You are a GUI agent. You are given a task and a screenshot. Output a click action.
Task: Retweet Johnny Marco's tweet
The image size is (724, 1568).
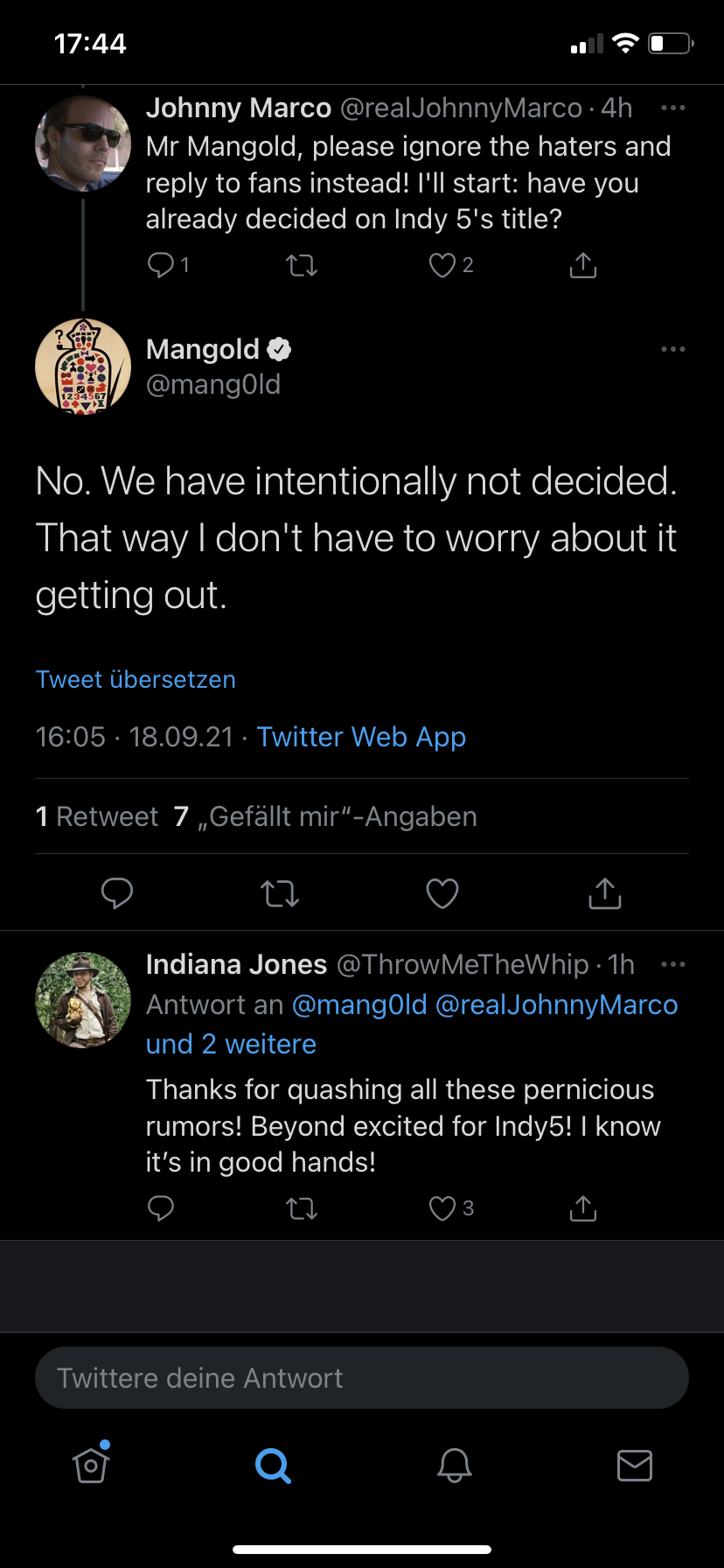pos(302,265)
